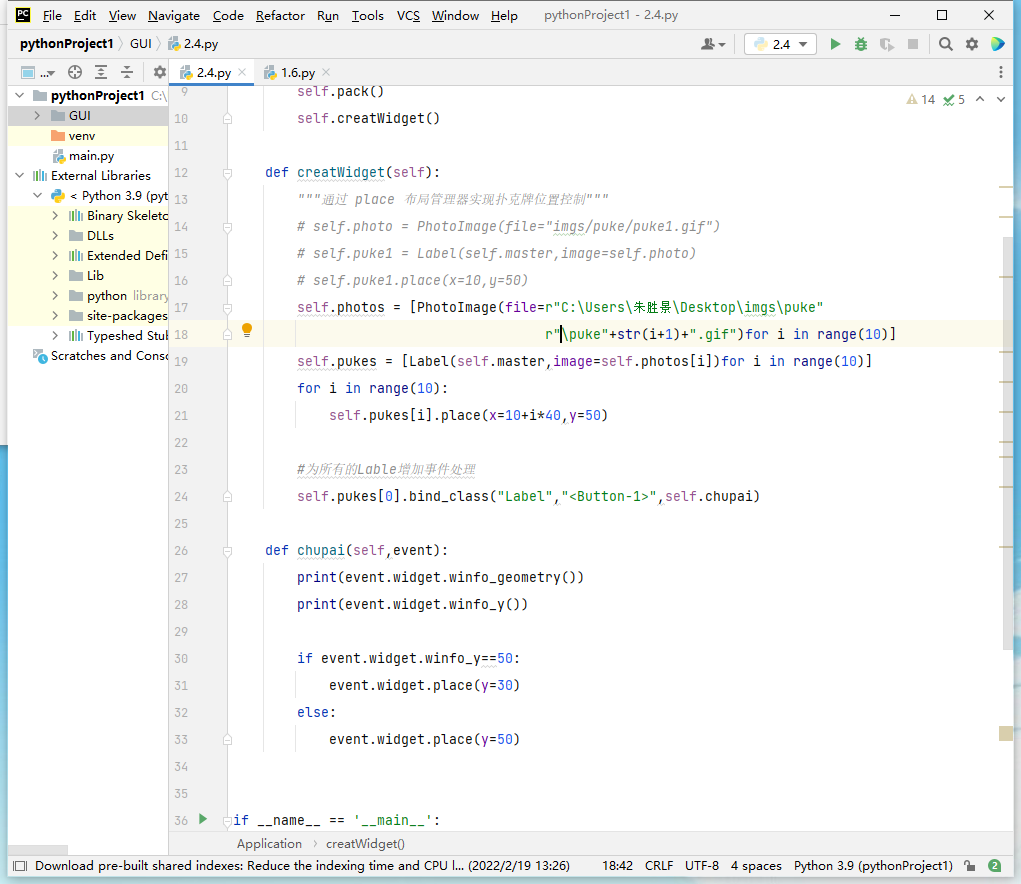Click the editor vertical scrollbar thumb

pyautogui.click(x=1008, y=443)
